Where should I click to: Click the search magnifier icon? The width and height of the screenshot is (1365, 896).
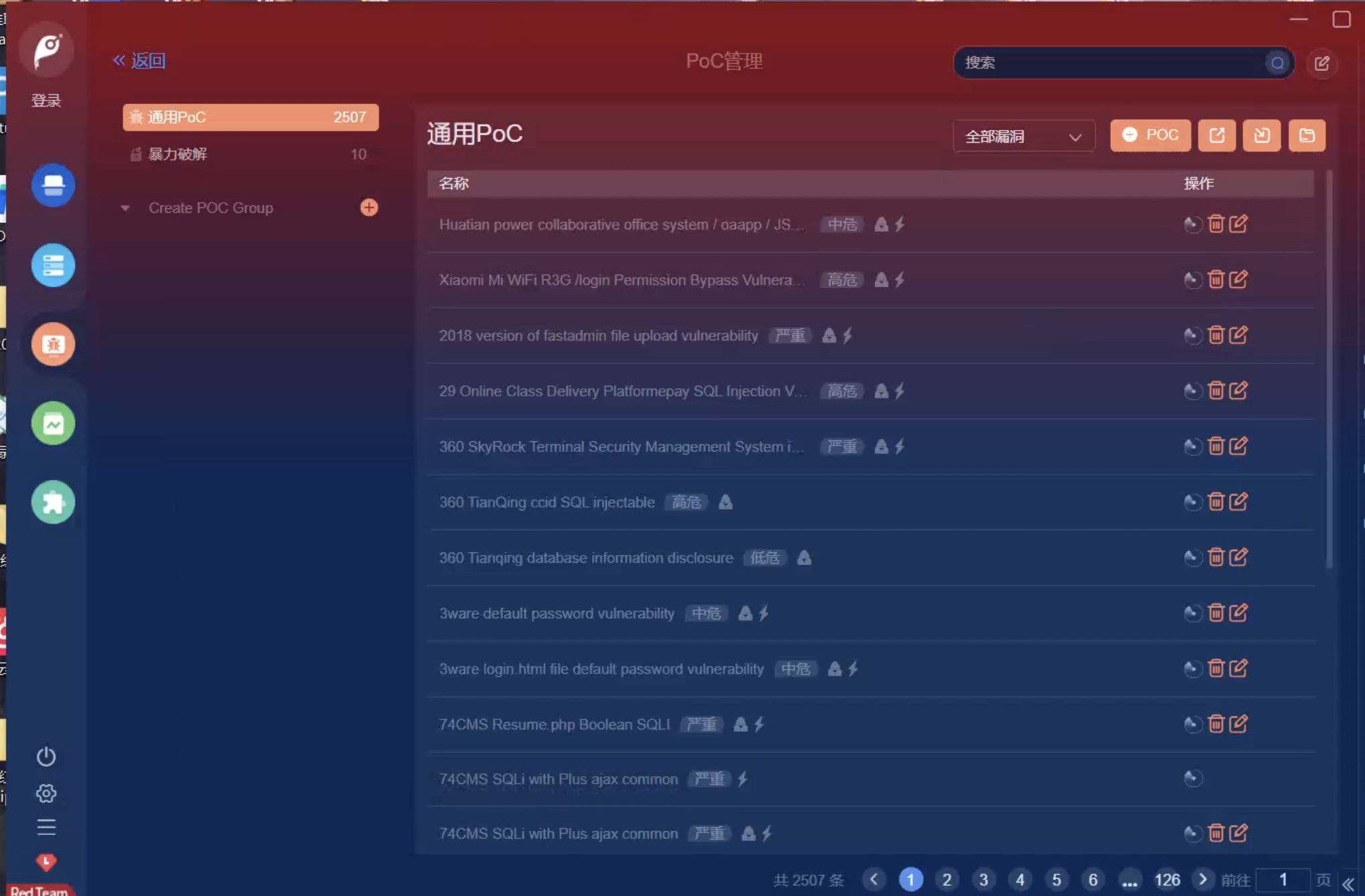(x=1277, y=63)
